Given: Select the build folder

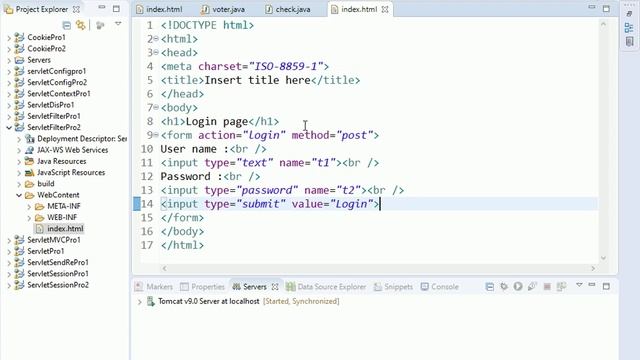Looking at the screenshot, I should pos(46,184).
